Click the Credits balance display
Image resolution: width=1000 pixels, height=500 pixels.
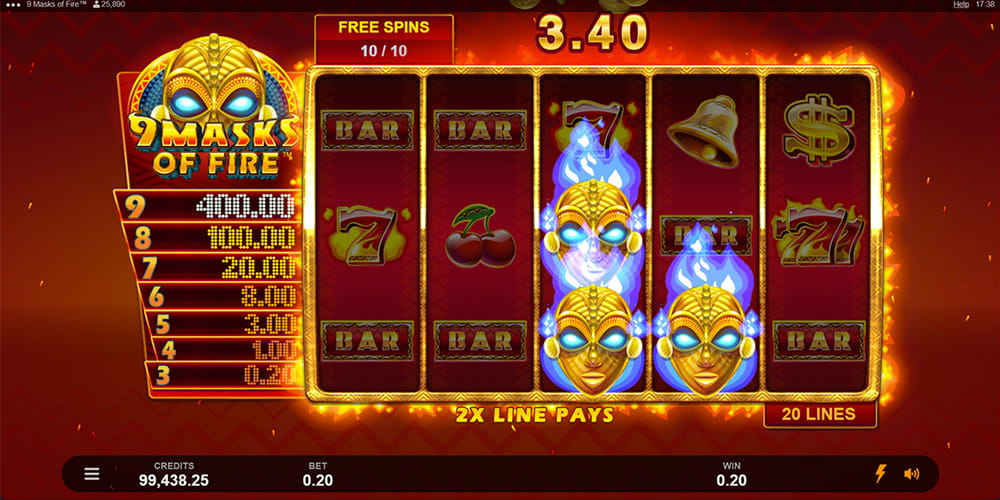tap(173, 474)
